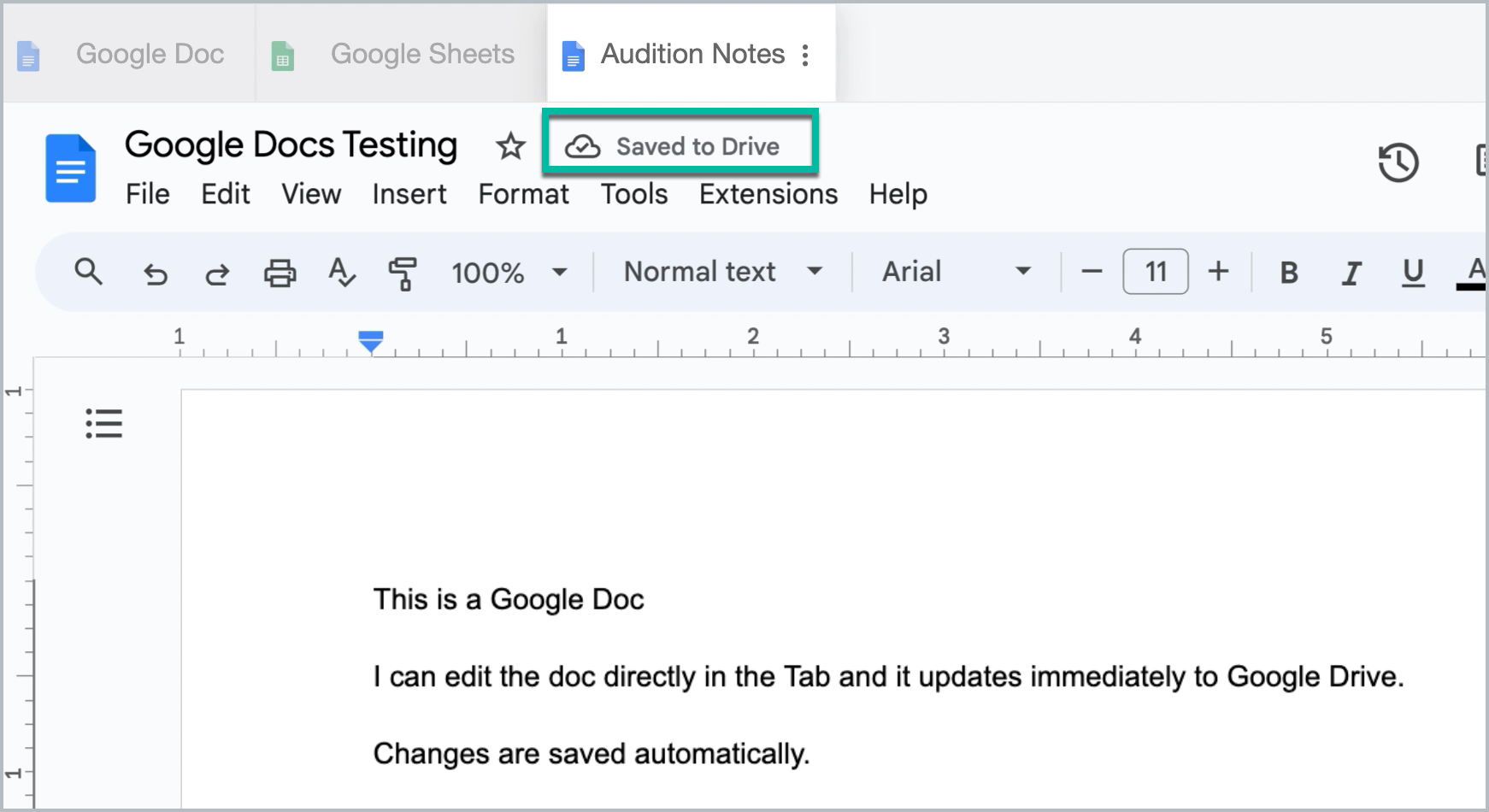Open version history clock icon
Image resolution: width=1489 pixels, height=812 pixels.
[1398, 162]
